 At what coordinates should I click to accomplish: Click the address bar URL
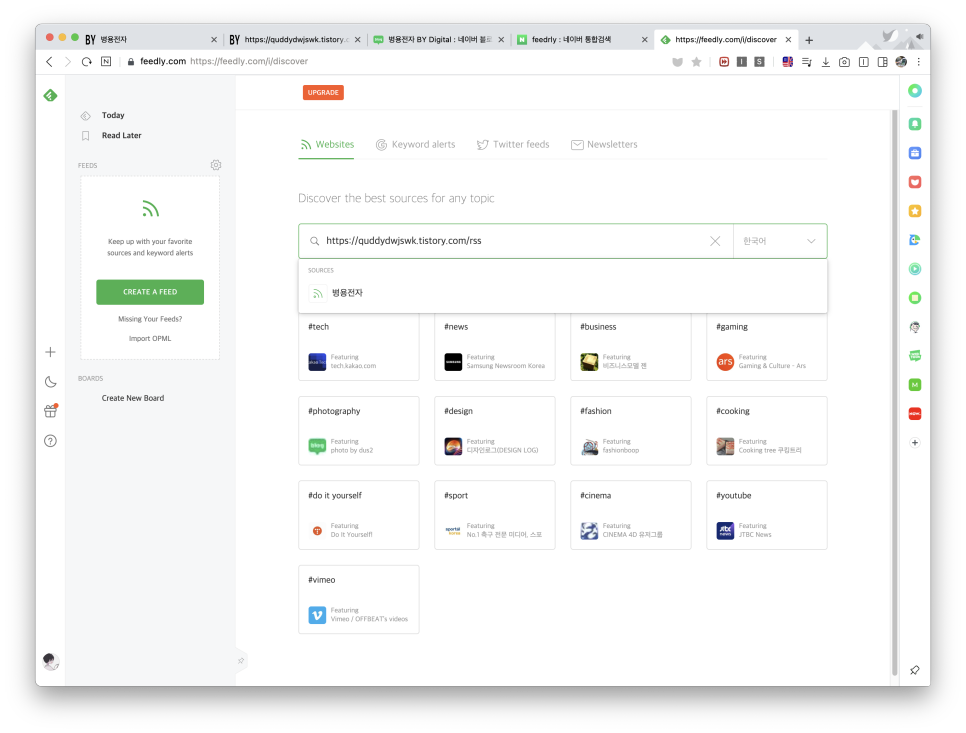249,62
